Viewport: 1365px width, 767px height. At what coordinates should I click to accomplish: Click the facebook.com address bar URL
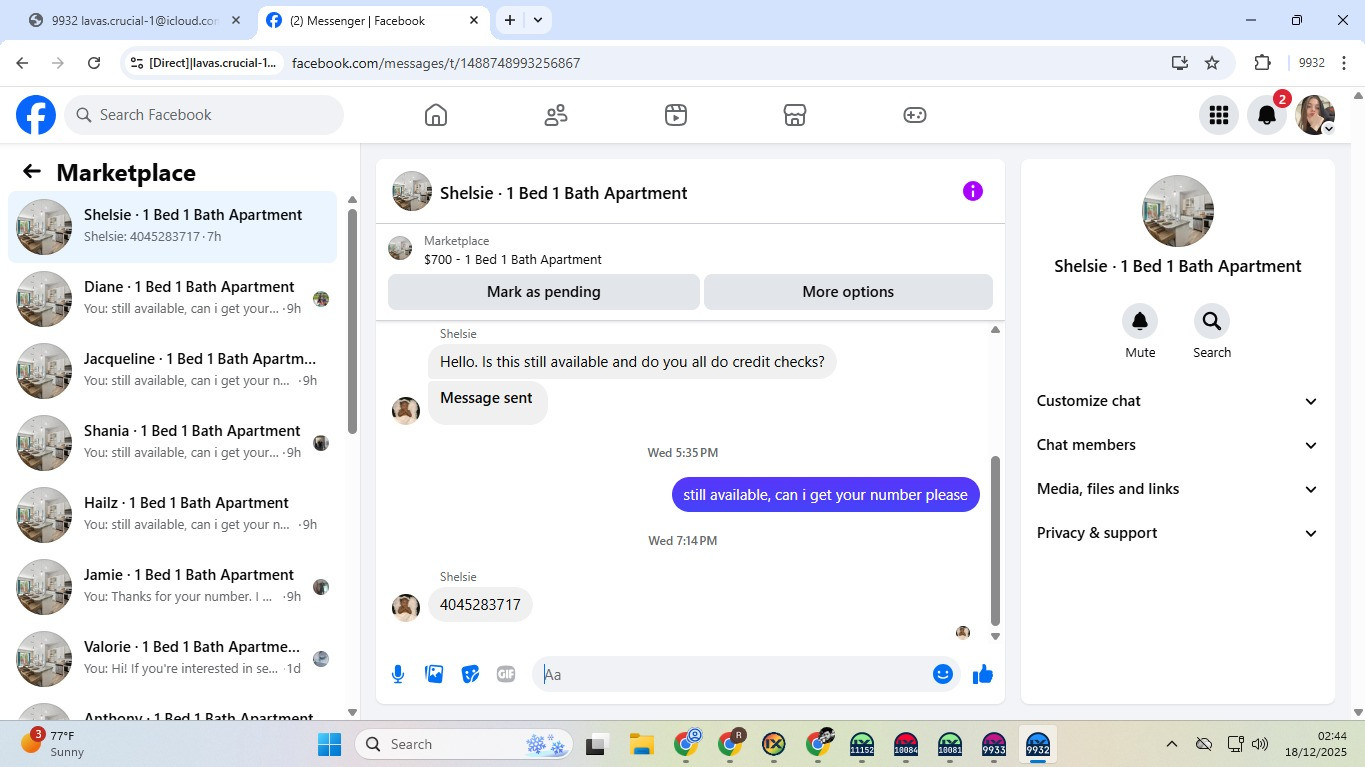tap(436, 63)
